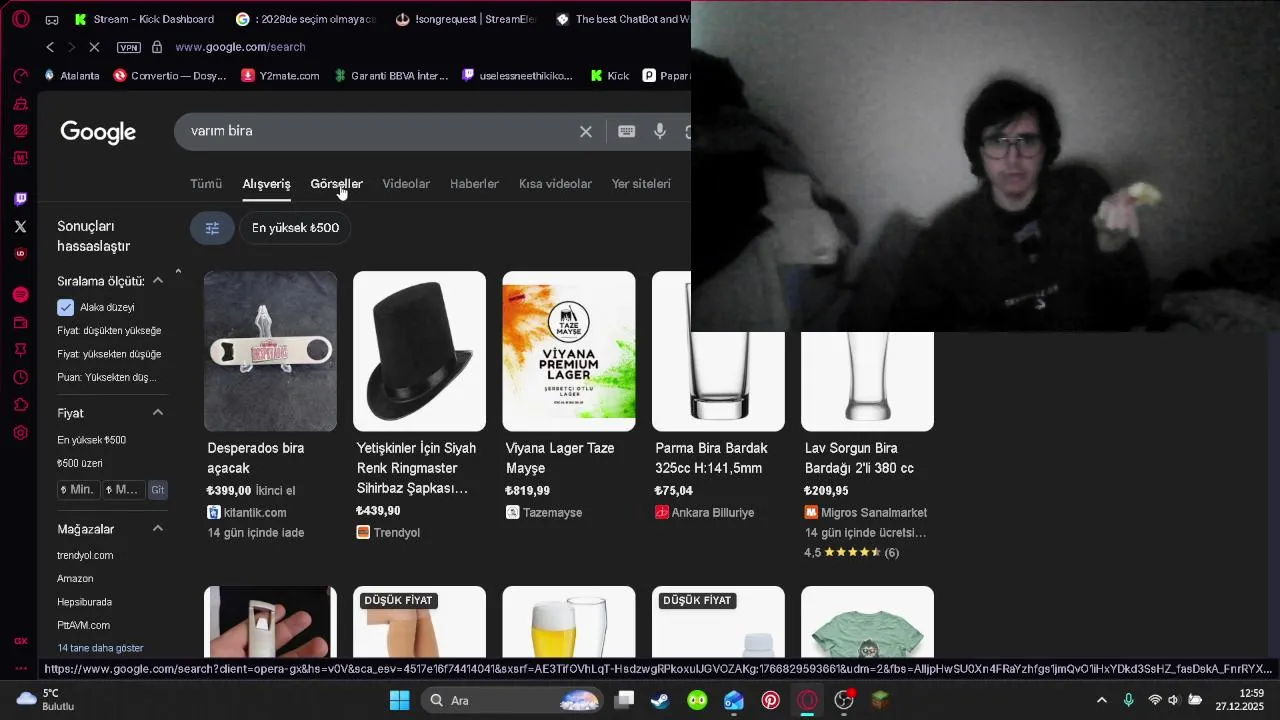The image size is (1280, 720).
Task: Open Opera sidebar settings gear
Action: [x=20, y=433]
